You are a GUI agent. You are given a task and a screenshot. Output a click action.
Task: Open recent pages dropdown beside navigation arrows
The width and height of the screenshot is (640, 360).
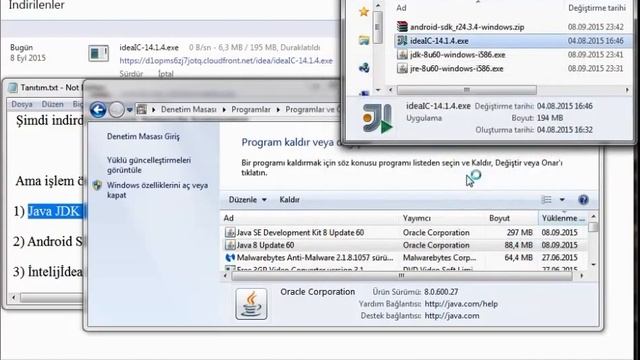130,110
